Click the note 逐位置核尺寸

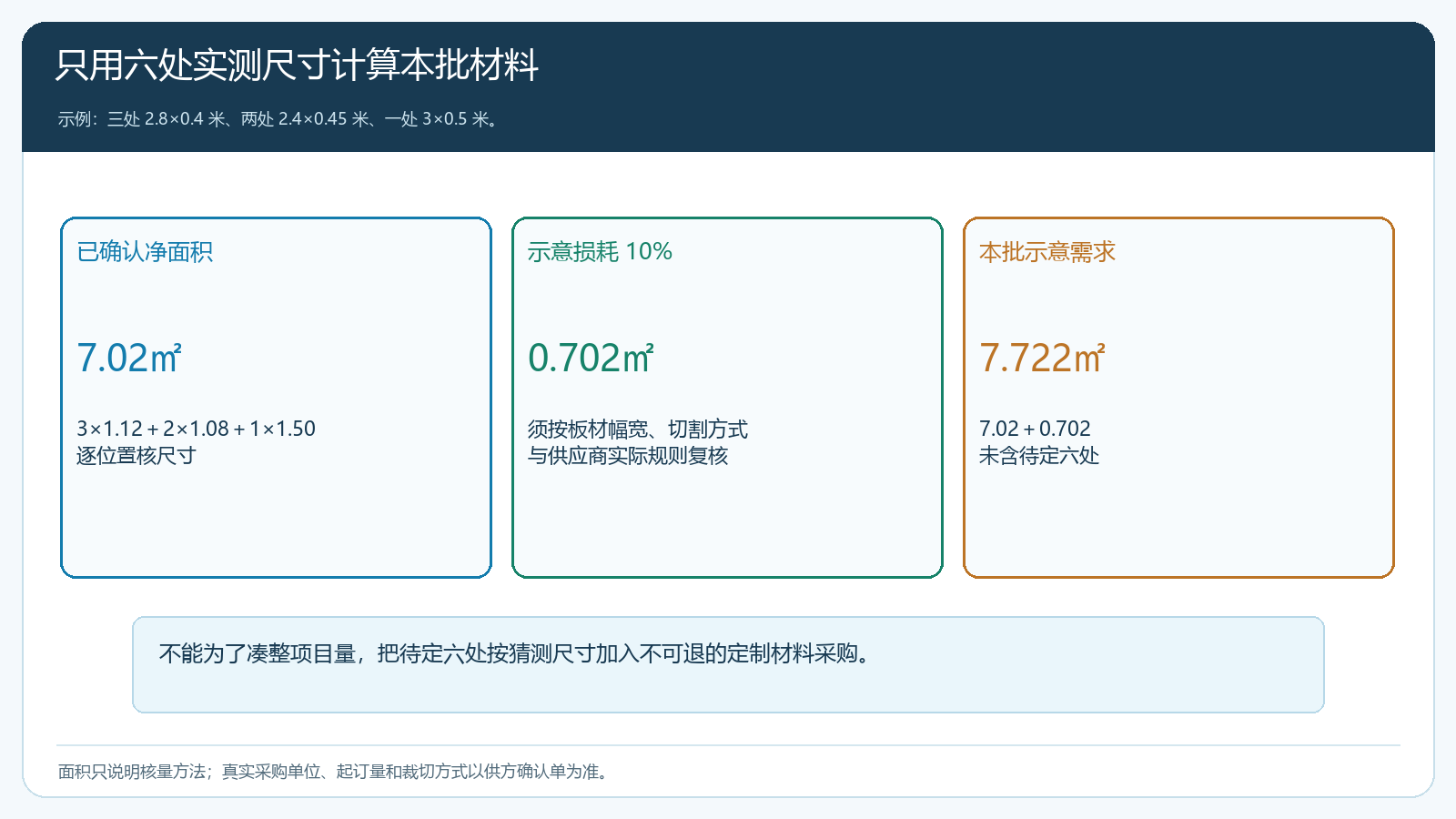[x=136, y=456]
